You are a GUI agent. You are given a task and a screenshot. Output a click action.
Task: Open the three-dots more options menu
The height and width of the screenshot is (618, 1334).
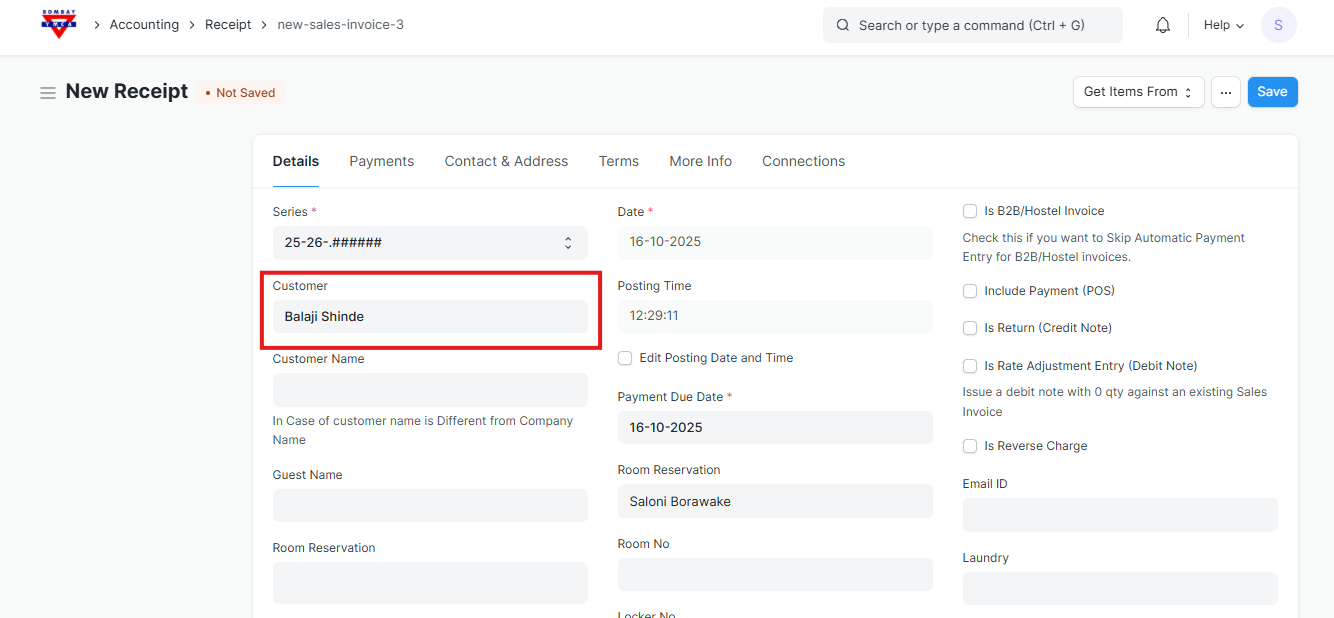point(1225,92)
